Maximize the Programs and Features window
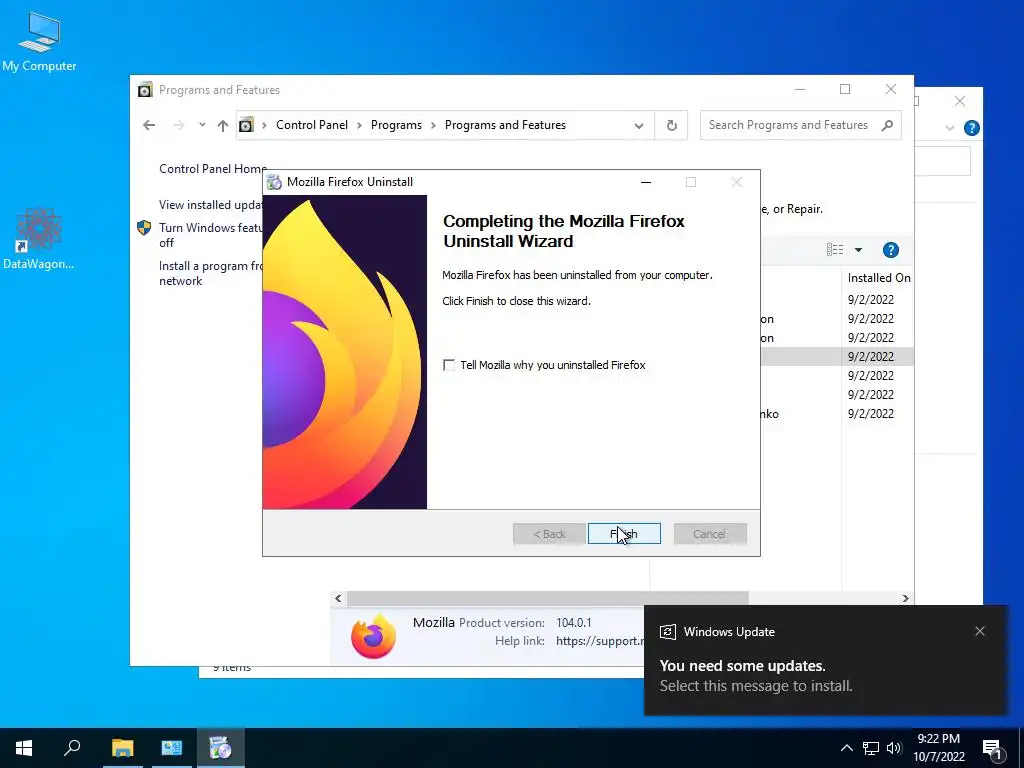The image size is (1024, 768). pyautogui.click(x=845, y=89)
